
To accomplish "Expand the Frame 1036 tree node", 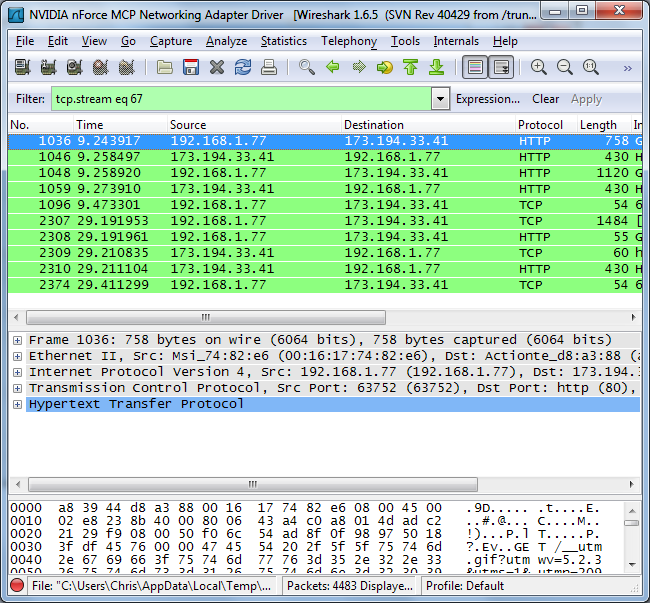I will pyautogui.click(x=17, y=340).
